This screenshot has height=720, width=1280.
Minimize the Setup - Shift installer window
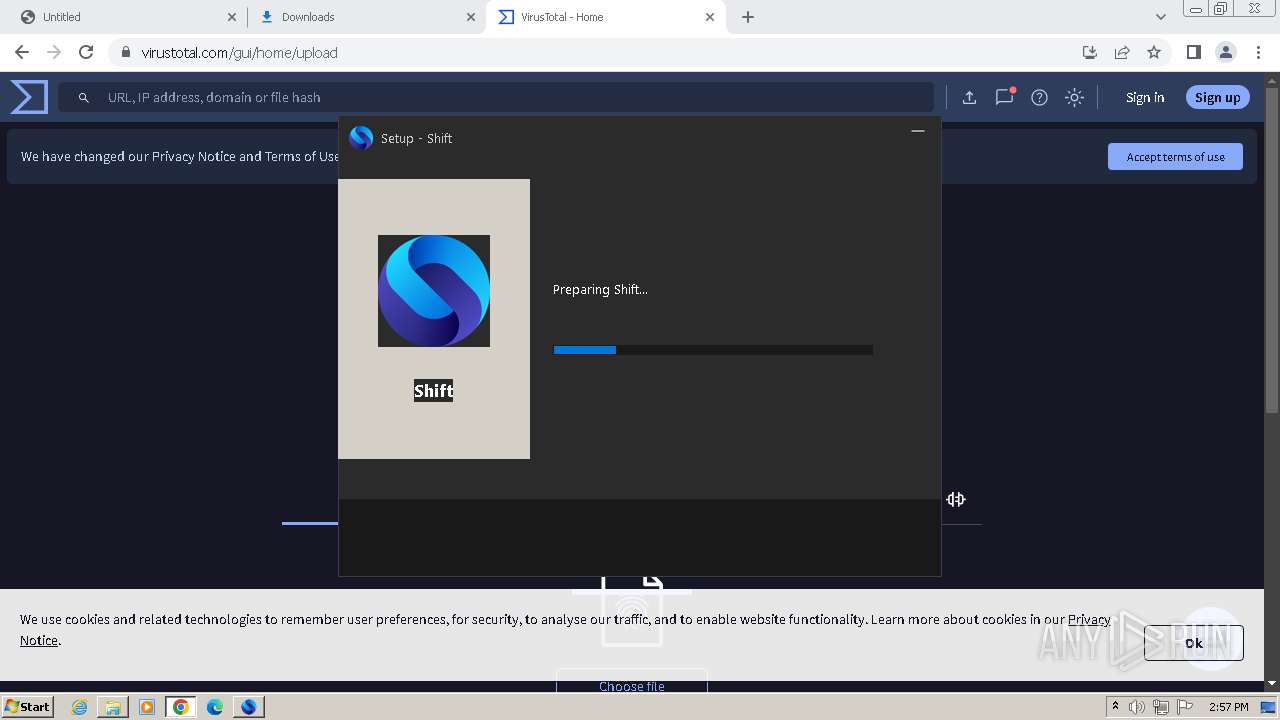click(917, 131)
